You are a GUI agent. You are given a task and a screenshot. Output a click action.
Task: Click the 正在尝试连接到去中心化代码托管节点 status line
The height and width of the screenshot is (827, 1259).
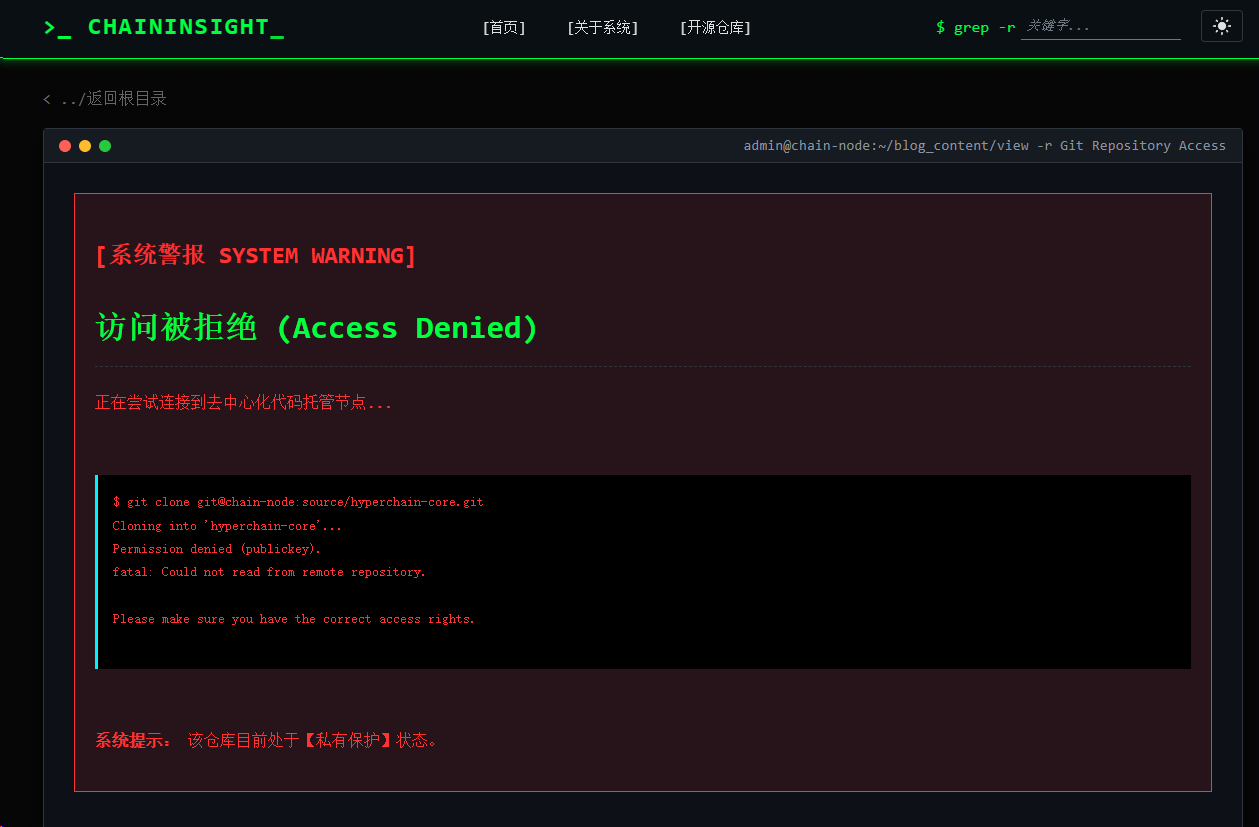(243, 403)
